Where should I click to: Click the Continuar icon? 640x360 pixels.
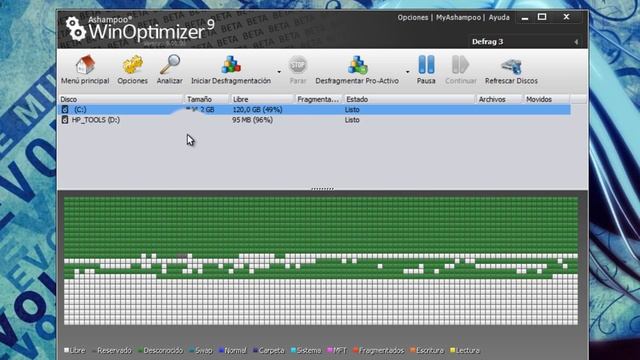point(460,65)
